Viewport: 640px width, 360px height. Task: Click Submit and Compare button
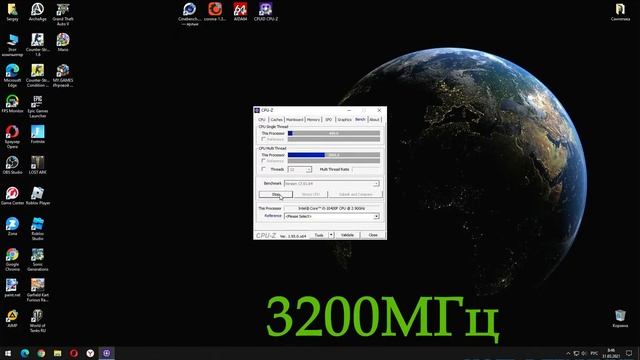tap(356, 194)
